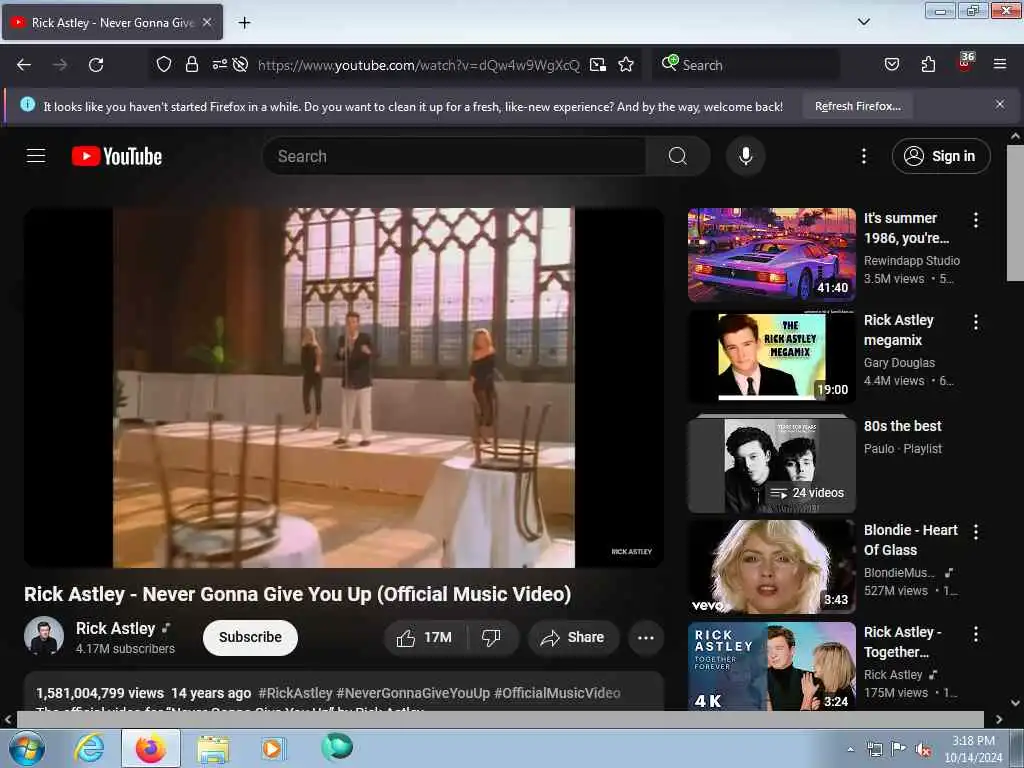Select the Rick Astley - Never Gonna Give tab

pyautogui.click(x=112, y=22)
